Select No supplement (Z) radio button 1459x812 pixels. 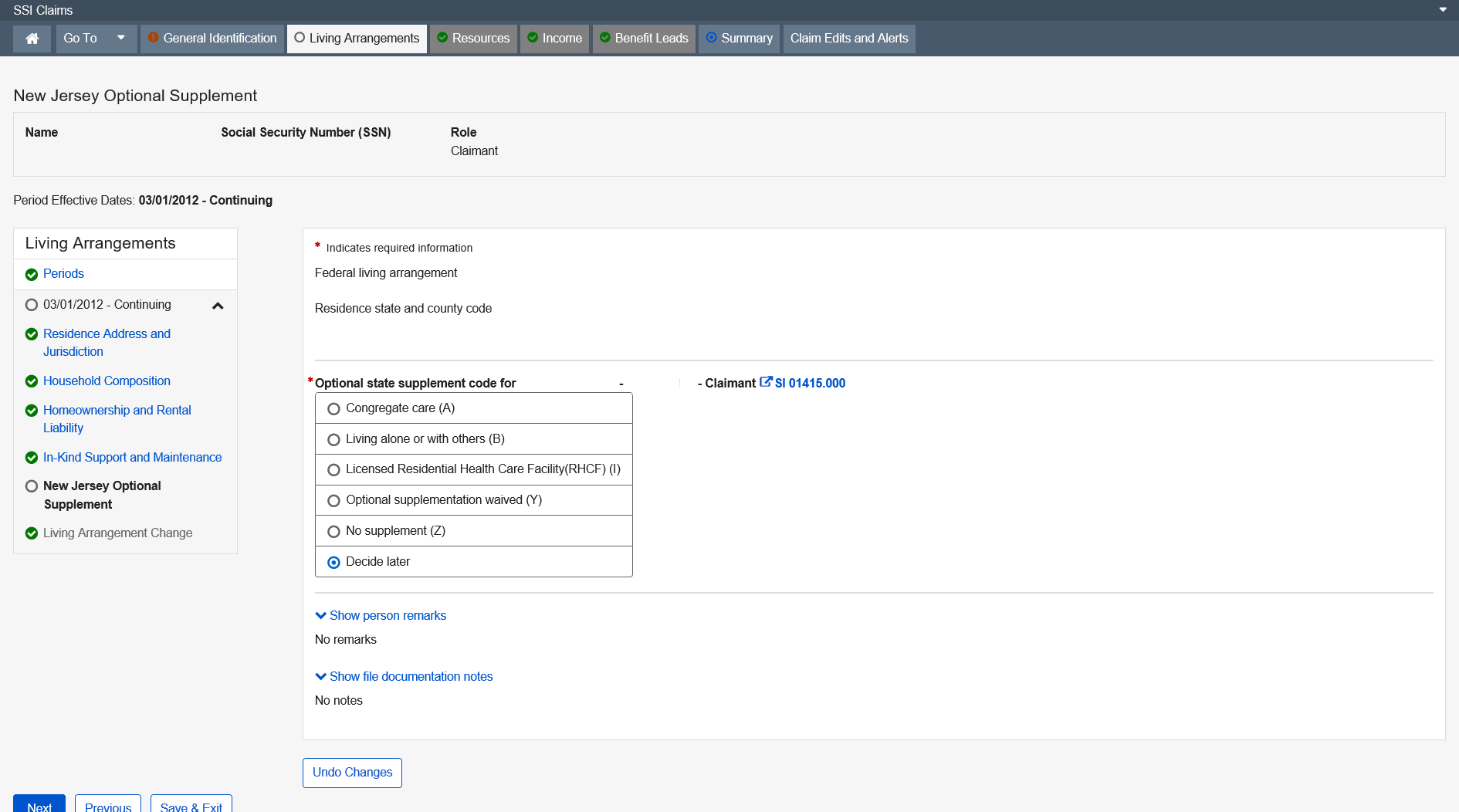pyautogui.click(x=333, y=532)
